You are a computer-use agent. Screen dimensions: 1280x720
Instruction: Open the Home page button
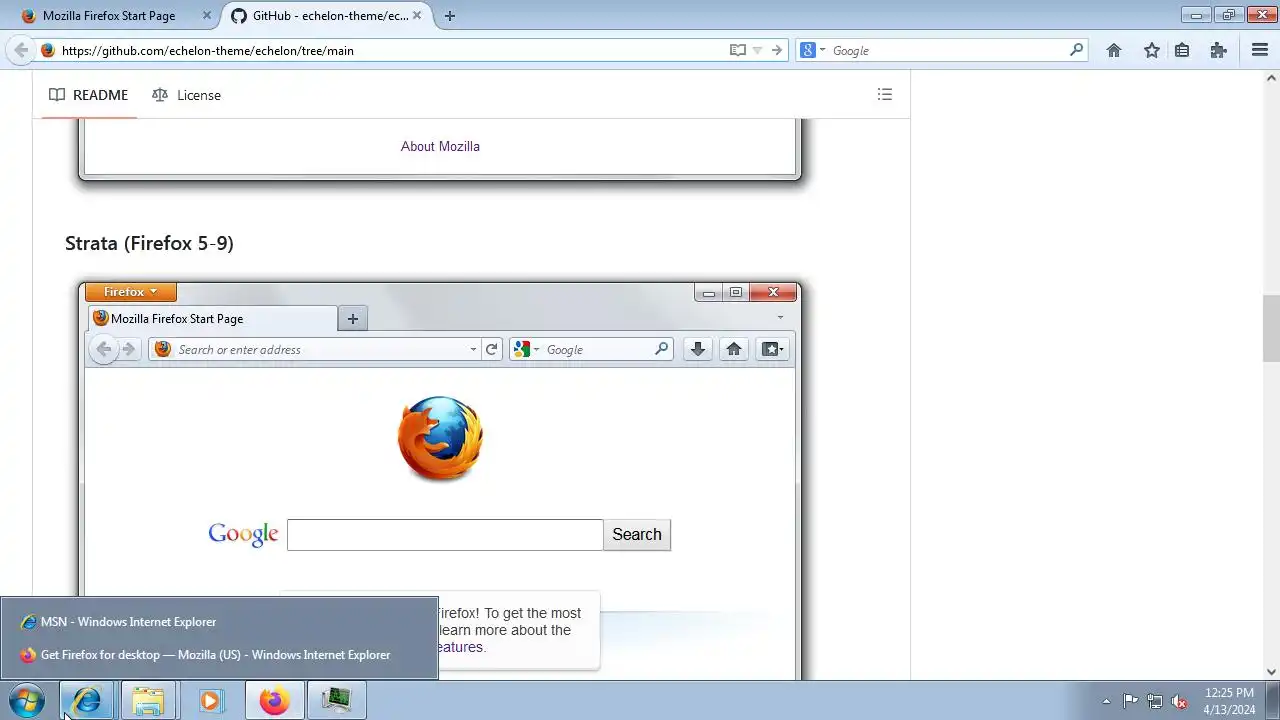pyautogui.click(x=1114, y=50)
